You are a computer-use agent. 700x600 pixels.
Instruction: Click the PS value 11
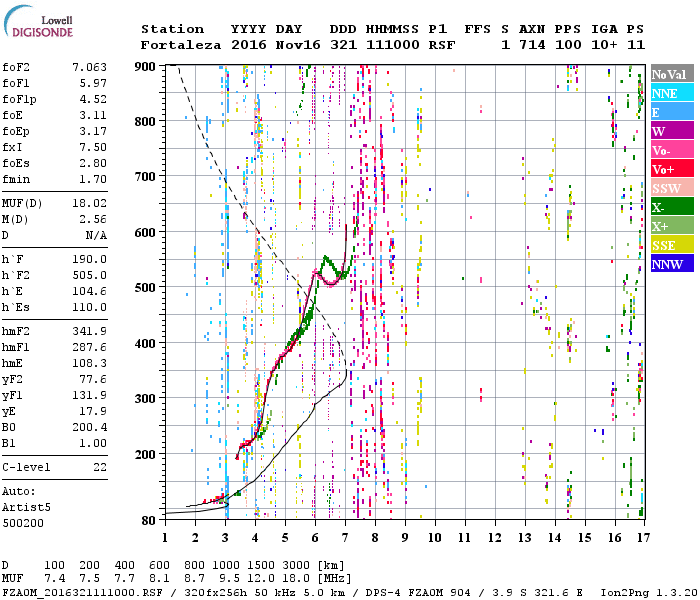pos(636,45)
